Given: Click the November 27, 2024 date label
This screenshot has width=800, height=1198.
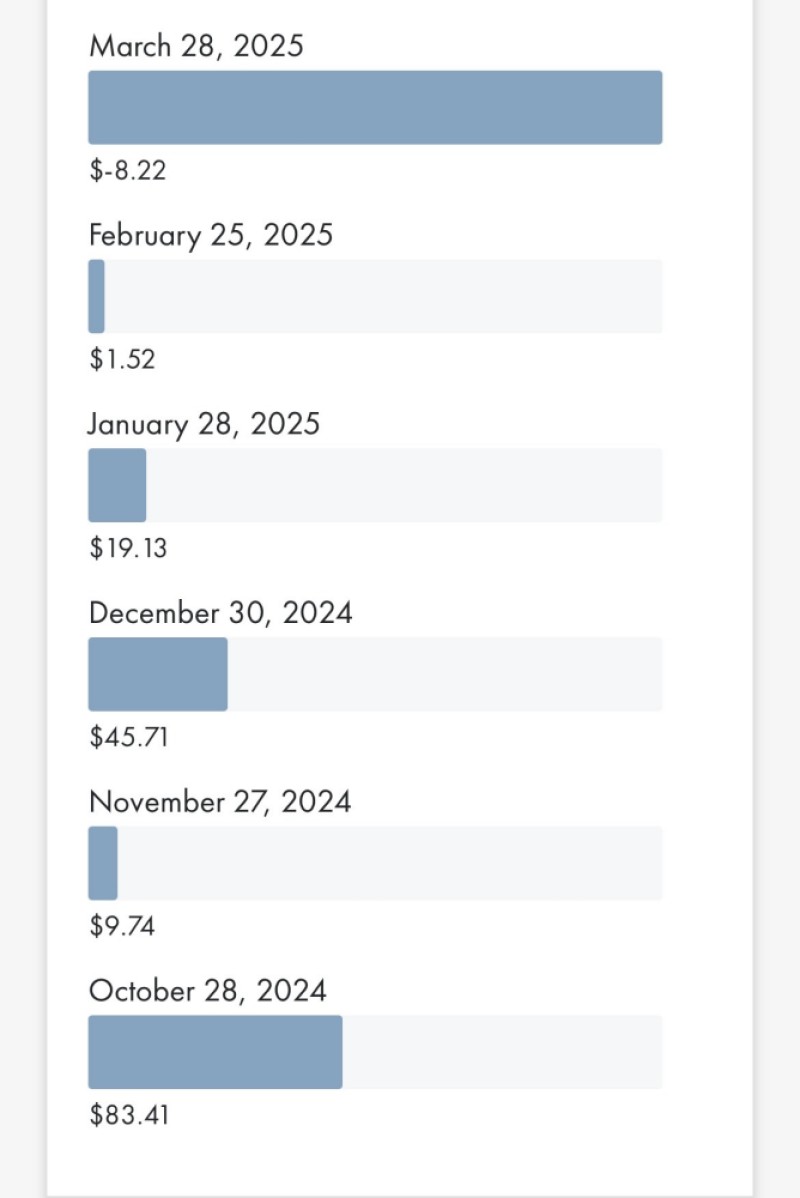Looking at the screenshot, I should (219, 802).
